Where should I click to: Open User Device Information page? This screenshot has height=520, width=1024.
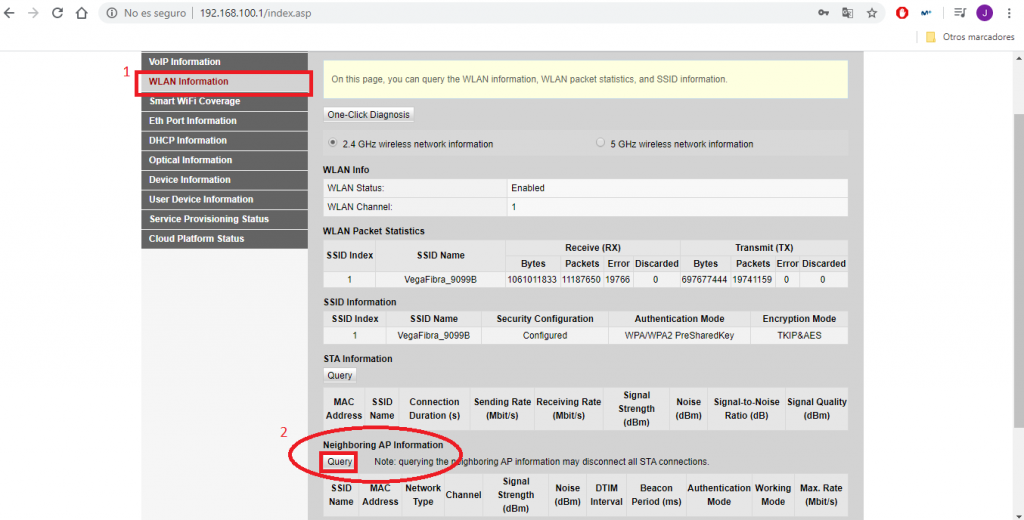click(x=224, y=199)
